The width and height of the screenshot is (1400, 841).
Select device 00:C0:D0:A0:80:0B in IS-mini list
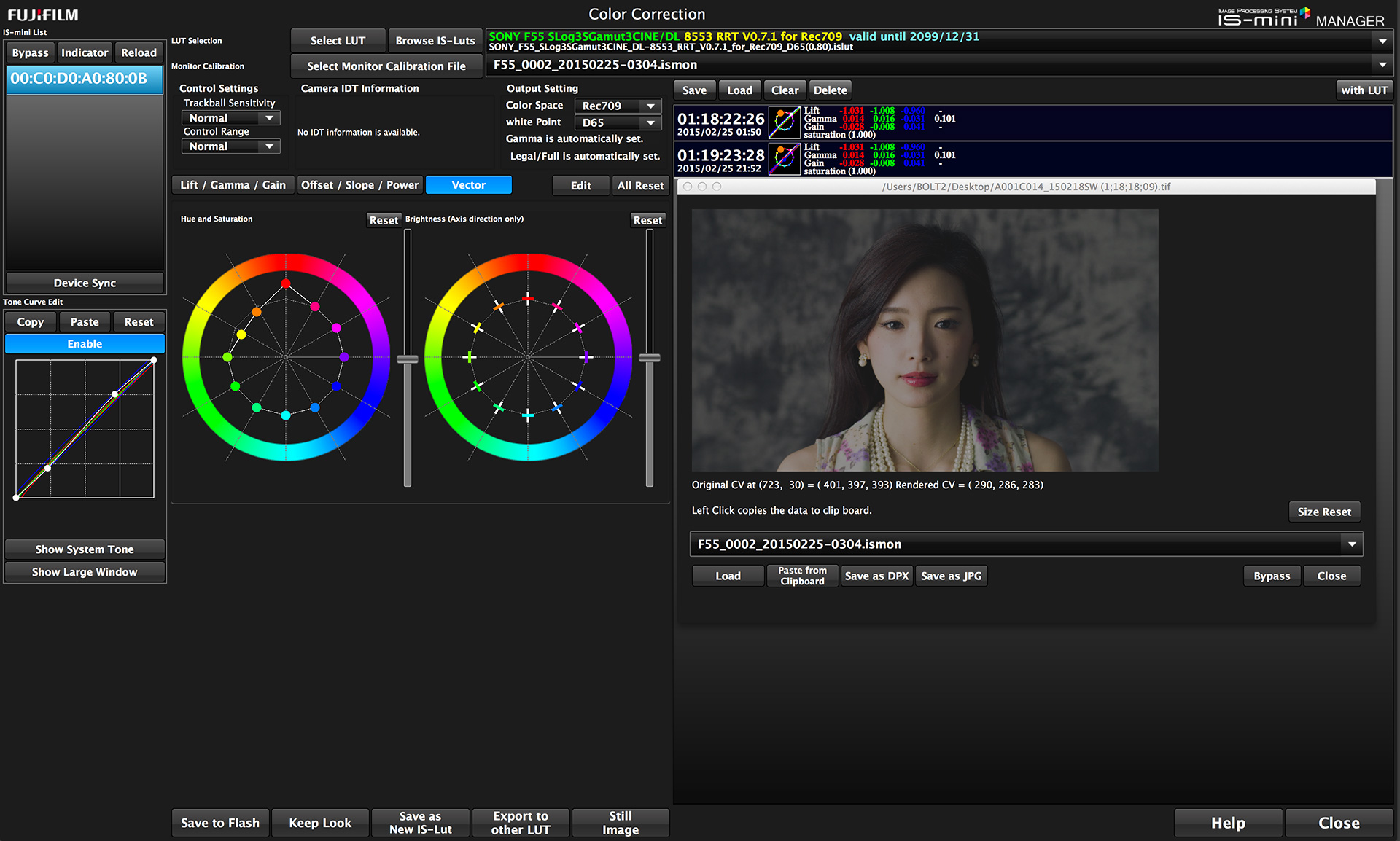click(85, 79)
